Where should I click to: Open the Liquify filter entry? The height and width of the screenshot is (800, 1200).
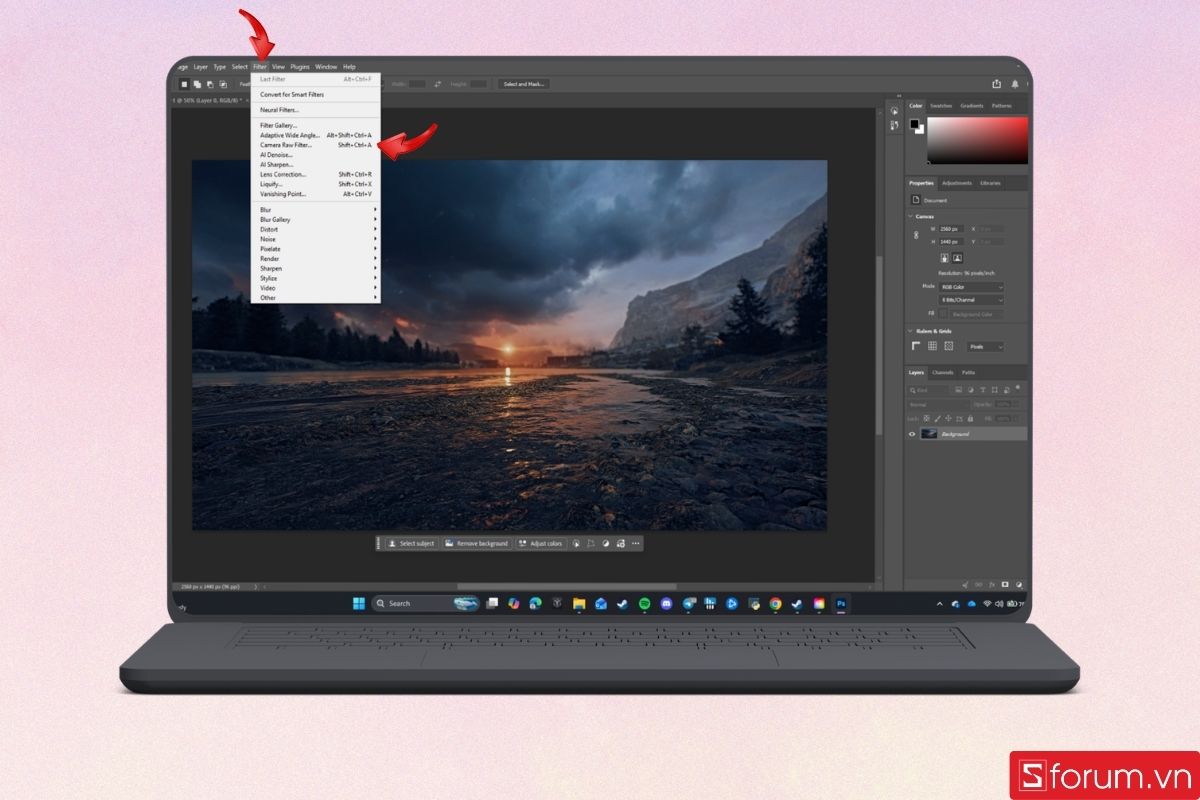pyautogui.click(x=316, y=184)
